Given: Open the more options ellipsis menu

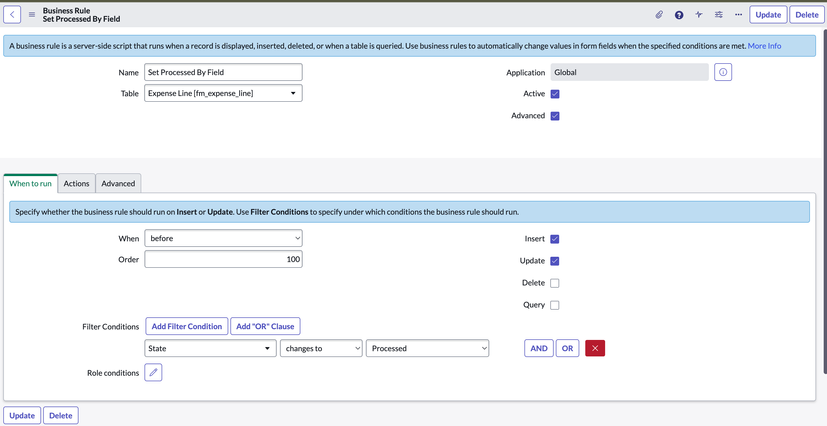Looking at the screenshot, I should click(x=738, y=14).
